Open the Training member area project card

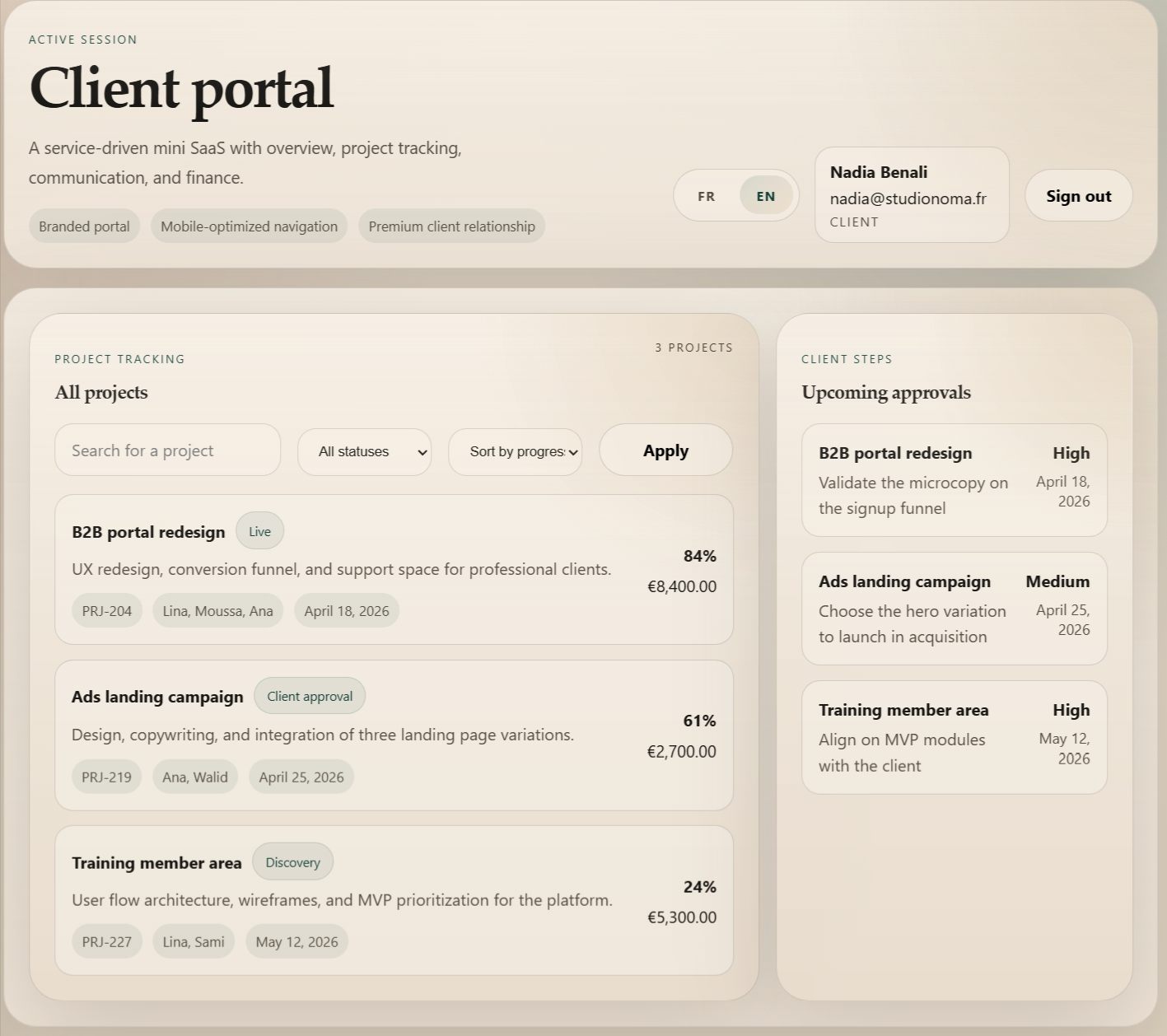click(394, 899)
